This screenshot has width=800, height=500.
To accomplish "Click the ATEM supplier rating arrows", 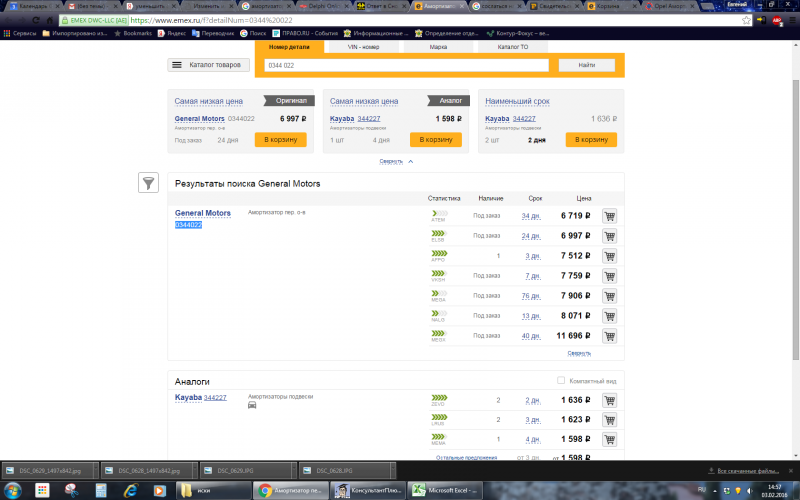I will (439, 213).
